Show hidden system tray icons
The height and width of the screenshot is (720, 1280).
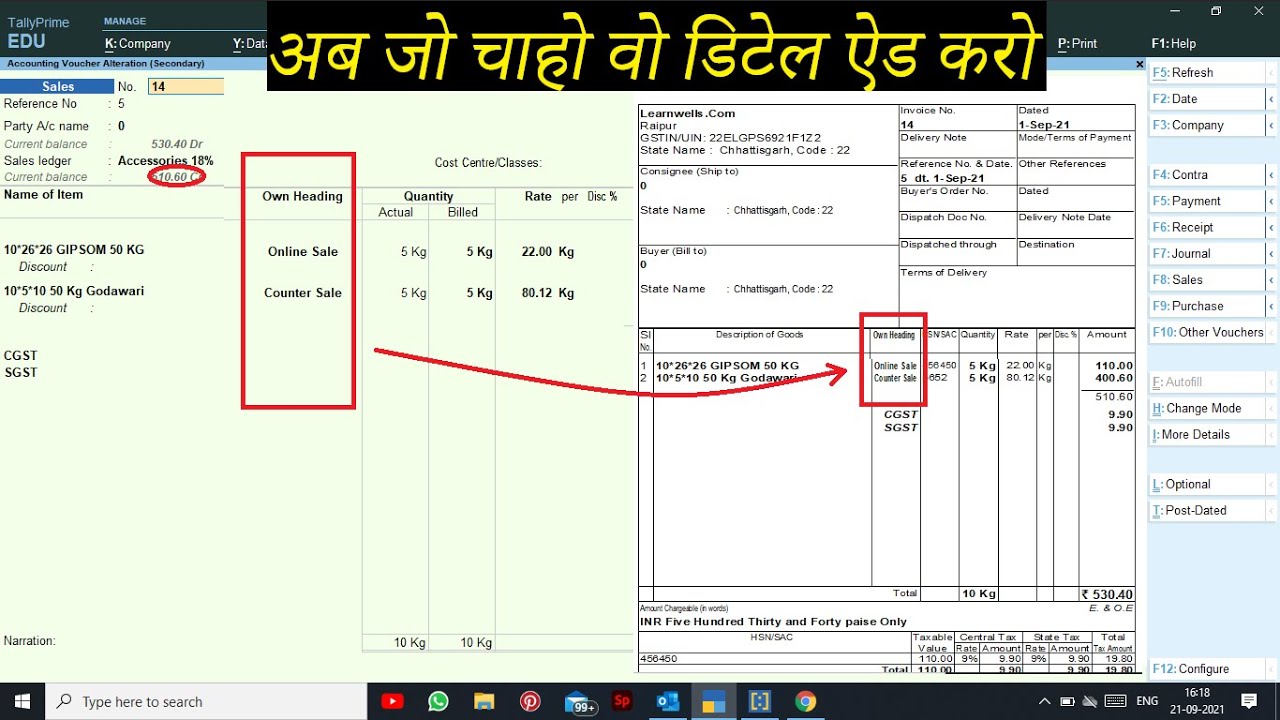[1045, 701]
